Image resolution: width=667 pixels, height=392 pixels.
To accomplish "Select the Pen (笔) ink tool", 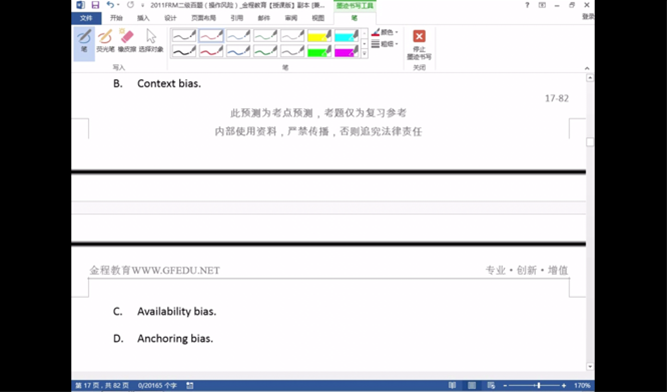I will click(x=84, y=43).
